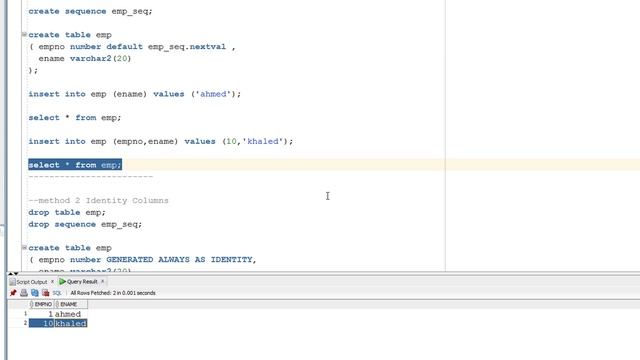
Task: Click the line 'drop table emp;'
Action: click(x=67, y=212)
